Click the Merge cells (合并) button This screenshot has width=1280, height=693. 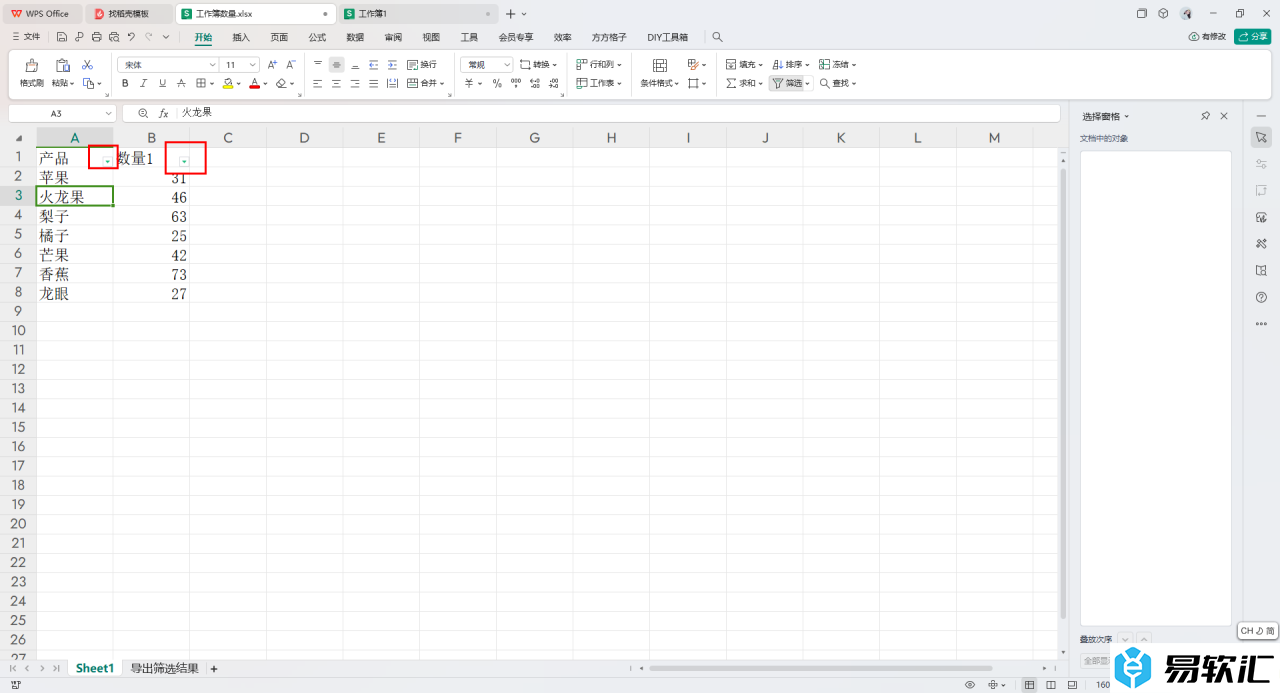click(426, 83)
